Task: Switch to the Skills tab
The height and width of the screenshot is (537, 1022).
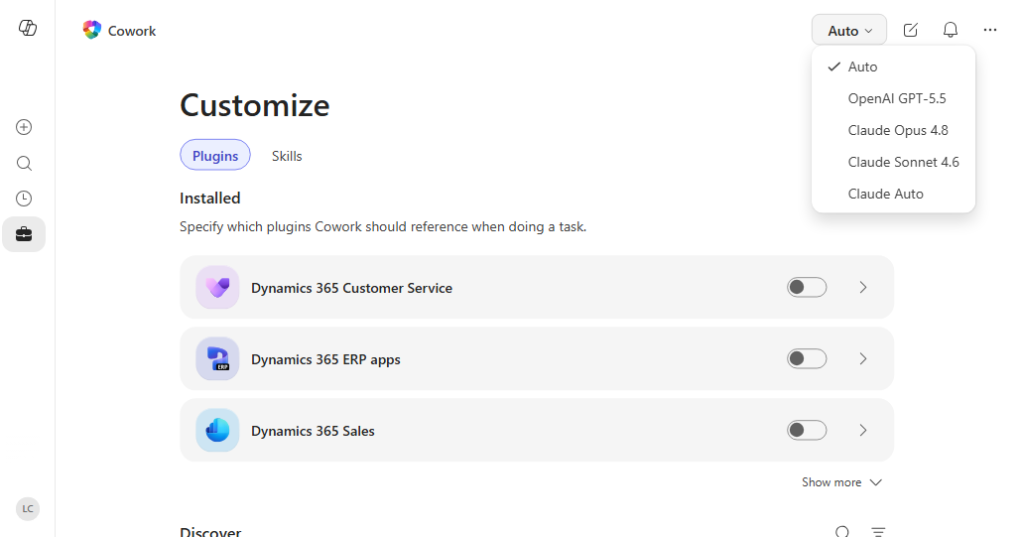Action: tap(287, 156)
